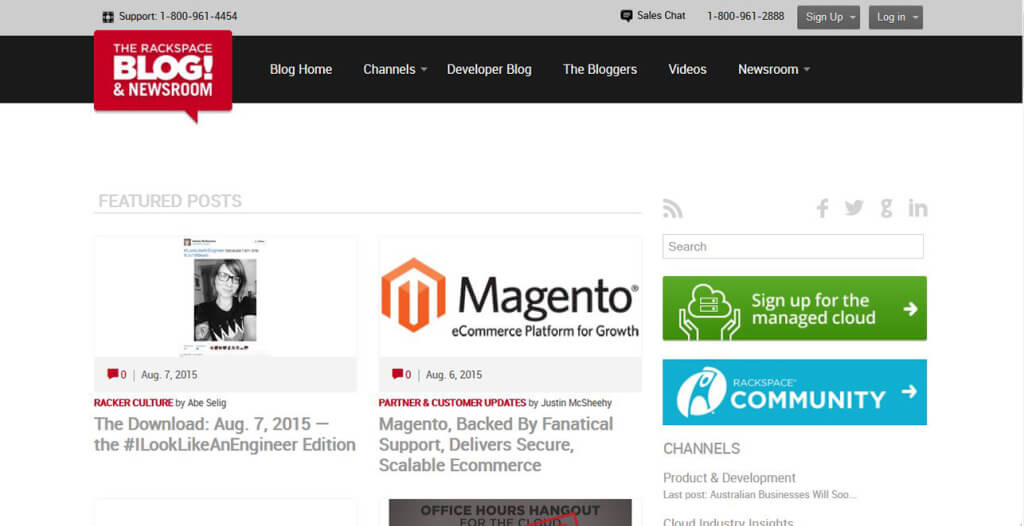Expand the Newsroom menu
The width and height of the screenshot is (1024, 526).
tap(774, 69)
